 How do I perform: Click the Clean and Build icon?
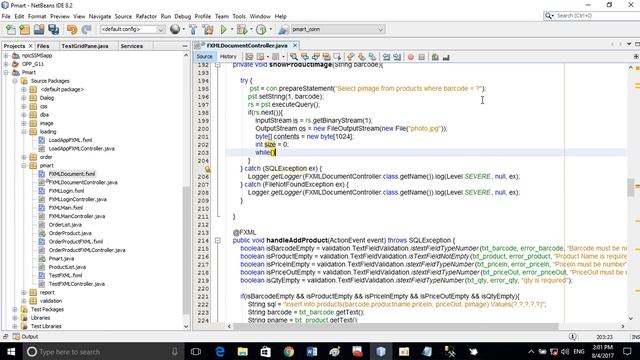208,29
